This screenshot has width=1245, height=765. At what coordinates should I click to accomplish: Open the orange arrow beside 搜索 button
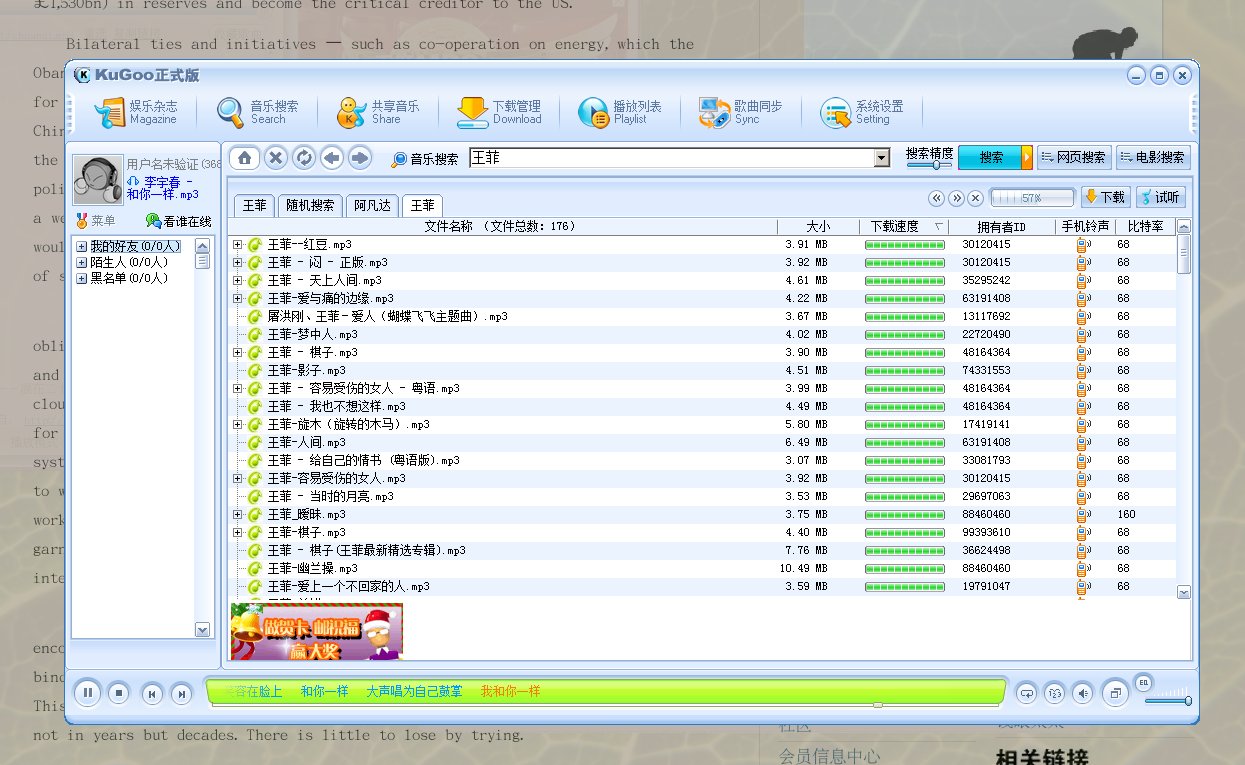tap(1027, 157)
